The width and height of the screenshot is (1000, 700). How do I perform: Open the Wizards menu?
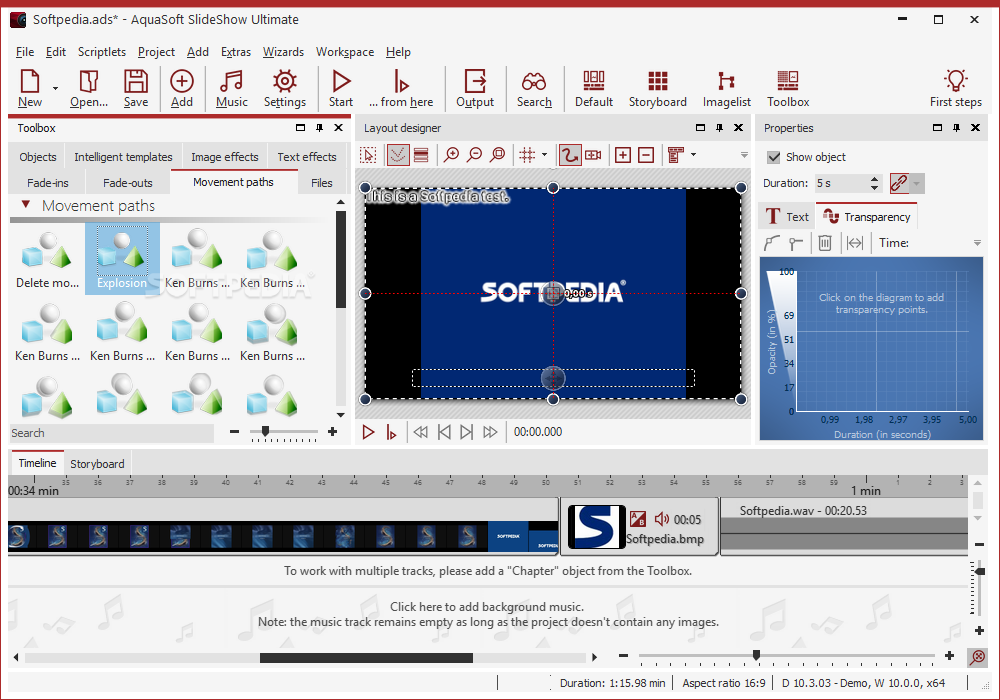pos(283,52)
